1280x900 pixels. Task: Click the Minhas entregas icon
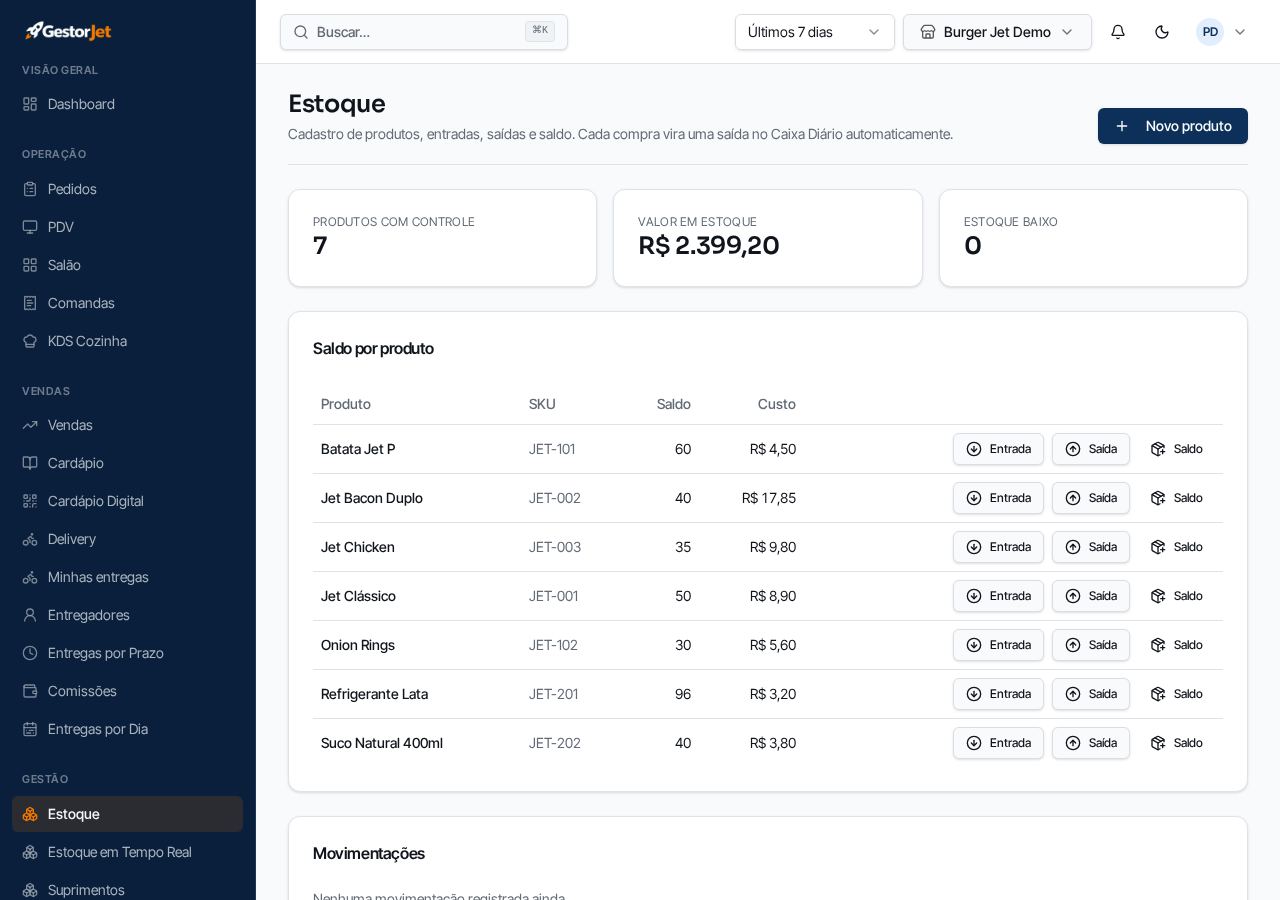(30, 577)
